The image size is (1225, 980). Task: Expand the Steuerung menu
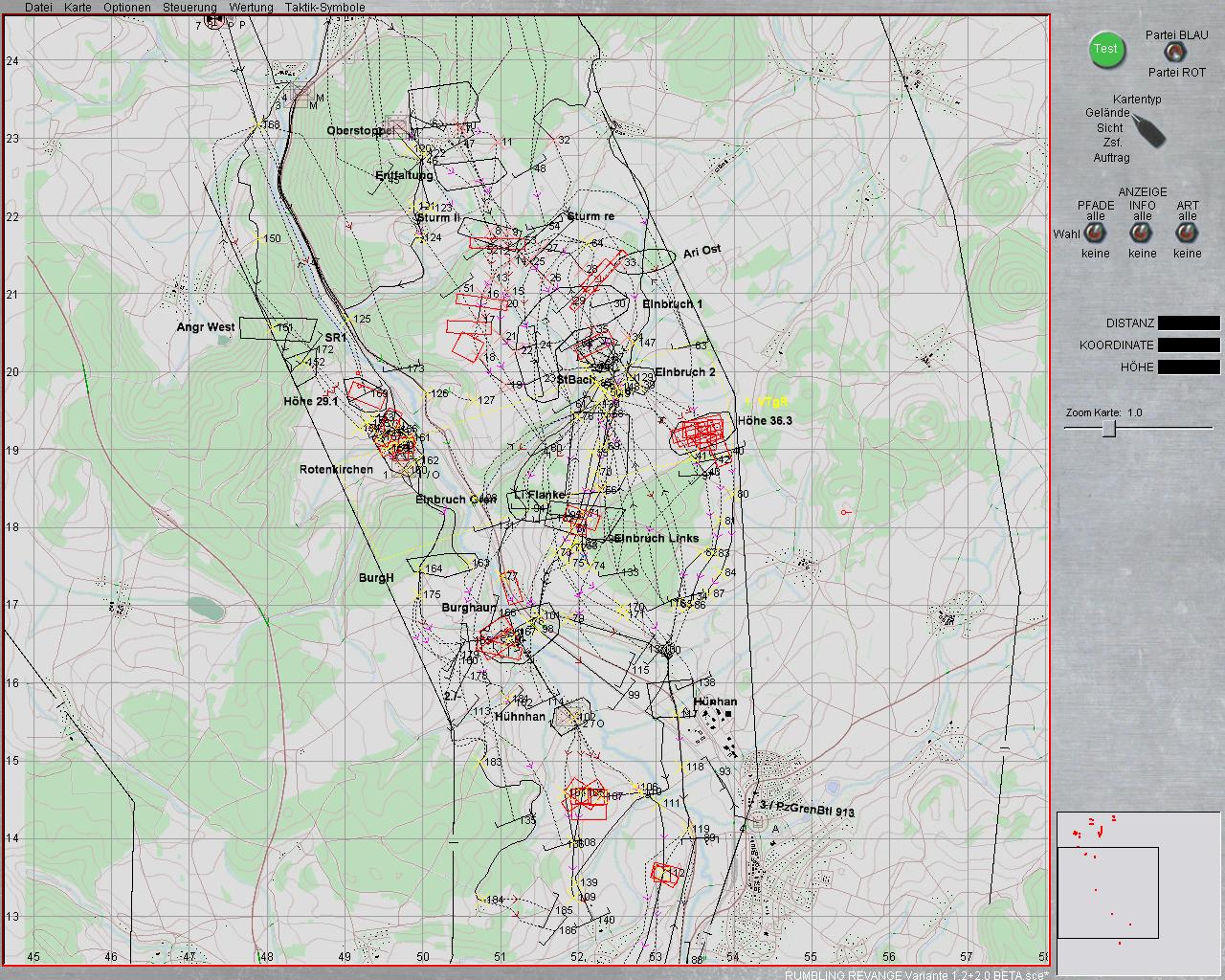coord(189,8)
